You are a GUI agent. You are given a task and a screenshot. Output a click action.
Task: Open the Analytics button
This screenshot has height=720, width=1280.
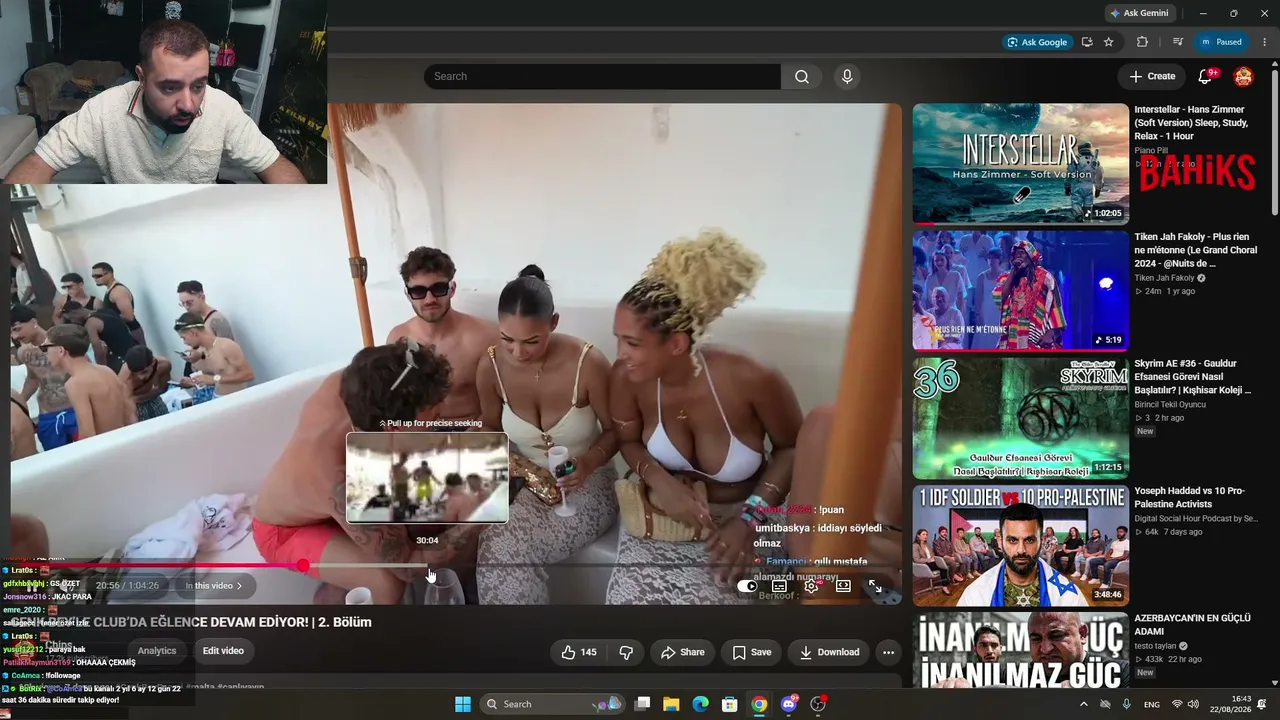pos(157,651)
